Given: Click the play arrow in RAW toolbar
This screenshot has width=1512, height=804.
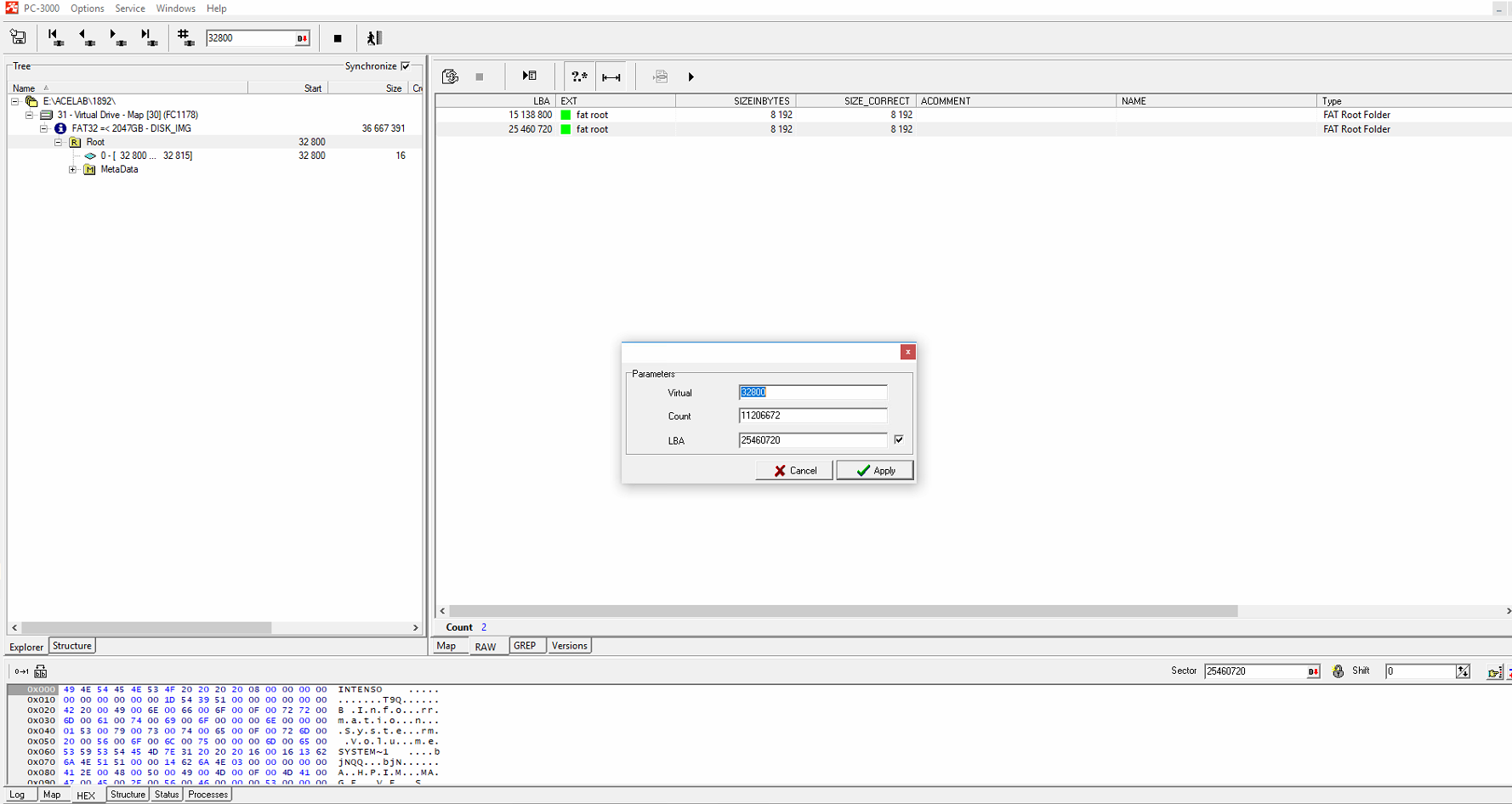Looking at the screenshot, I should (691, 77).
